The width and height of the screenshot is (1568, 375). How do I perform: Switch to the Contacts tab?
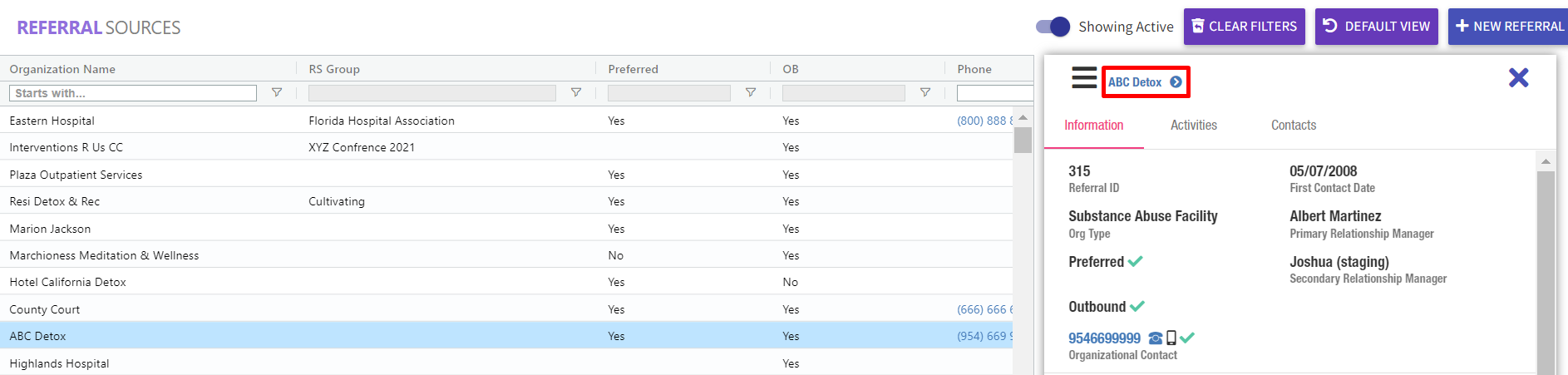(1293, 126)
